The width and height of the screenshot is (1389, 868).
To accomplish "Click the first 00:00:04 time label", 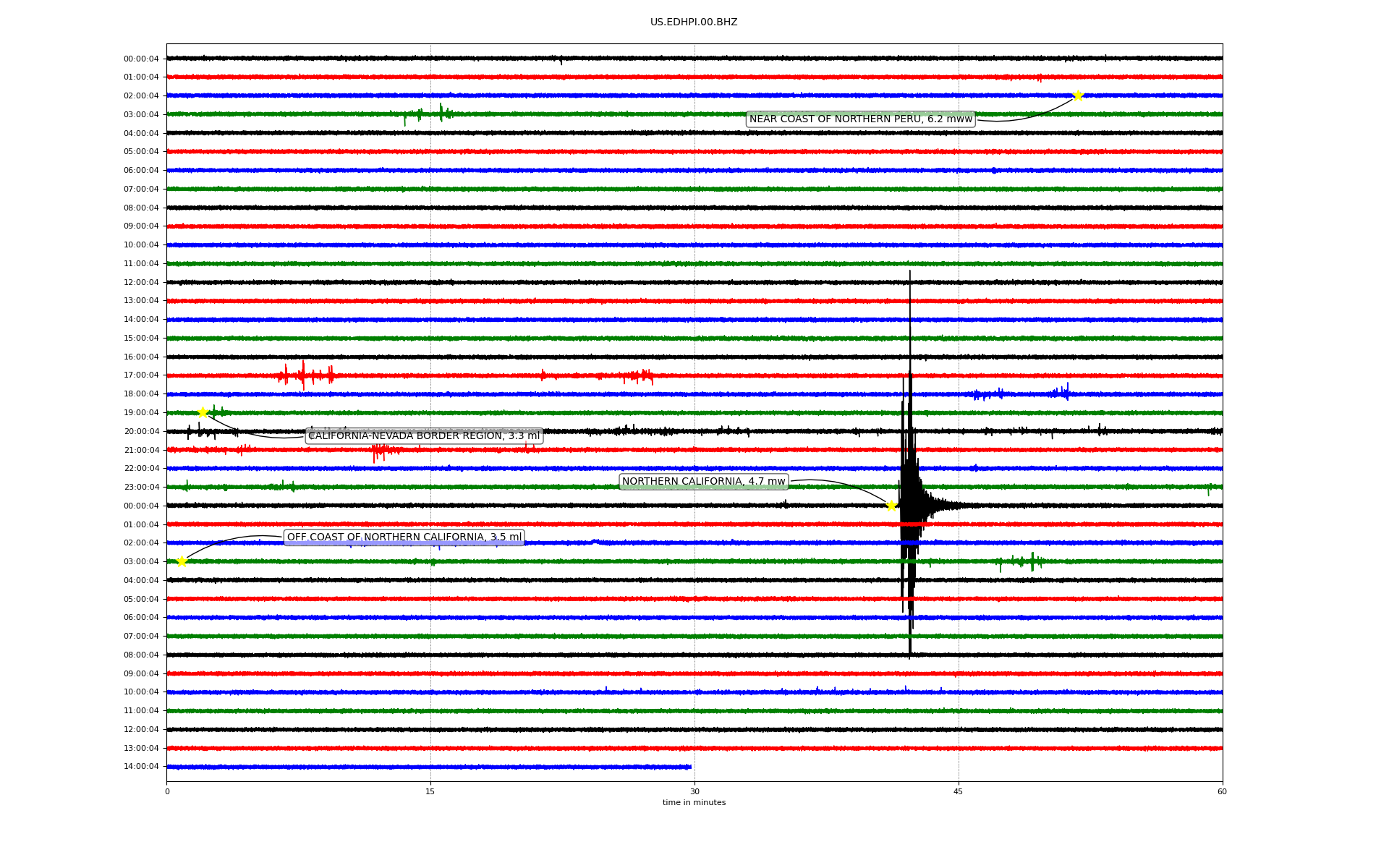I will click(141, 59).
